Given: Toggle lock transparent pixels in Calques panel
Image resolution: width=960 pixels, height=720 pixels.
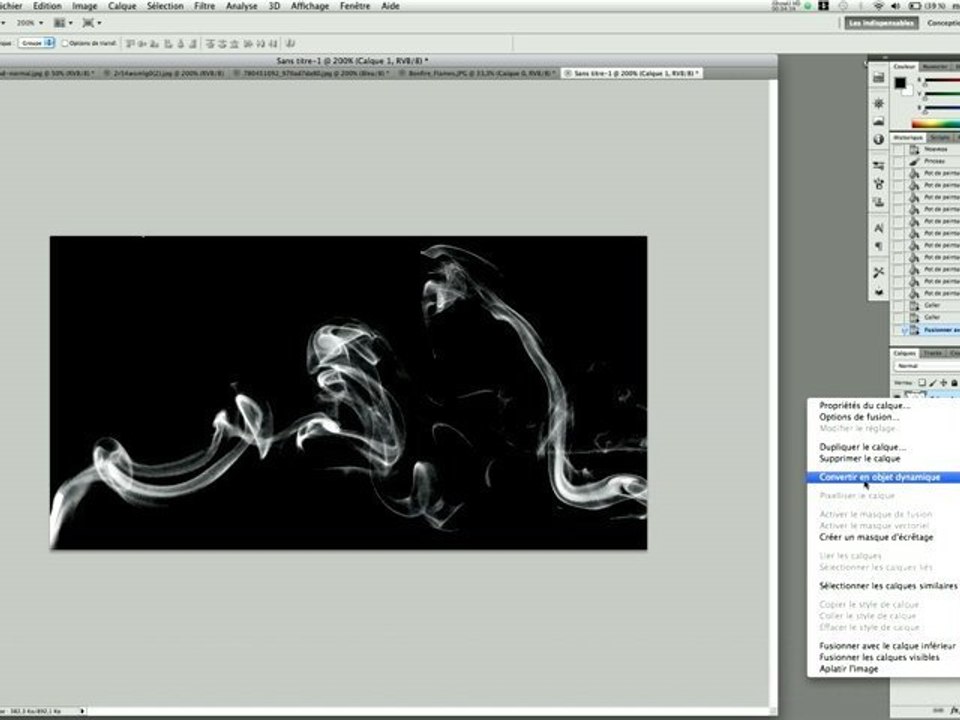Looking at the screenshot, I should tap(921, 383).
